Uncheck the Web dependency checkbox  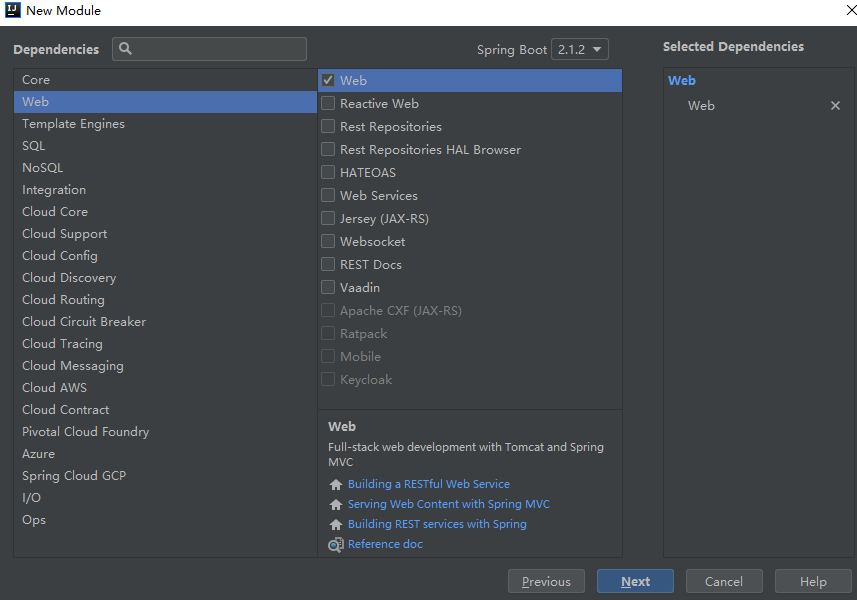(328, 80)
